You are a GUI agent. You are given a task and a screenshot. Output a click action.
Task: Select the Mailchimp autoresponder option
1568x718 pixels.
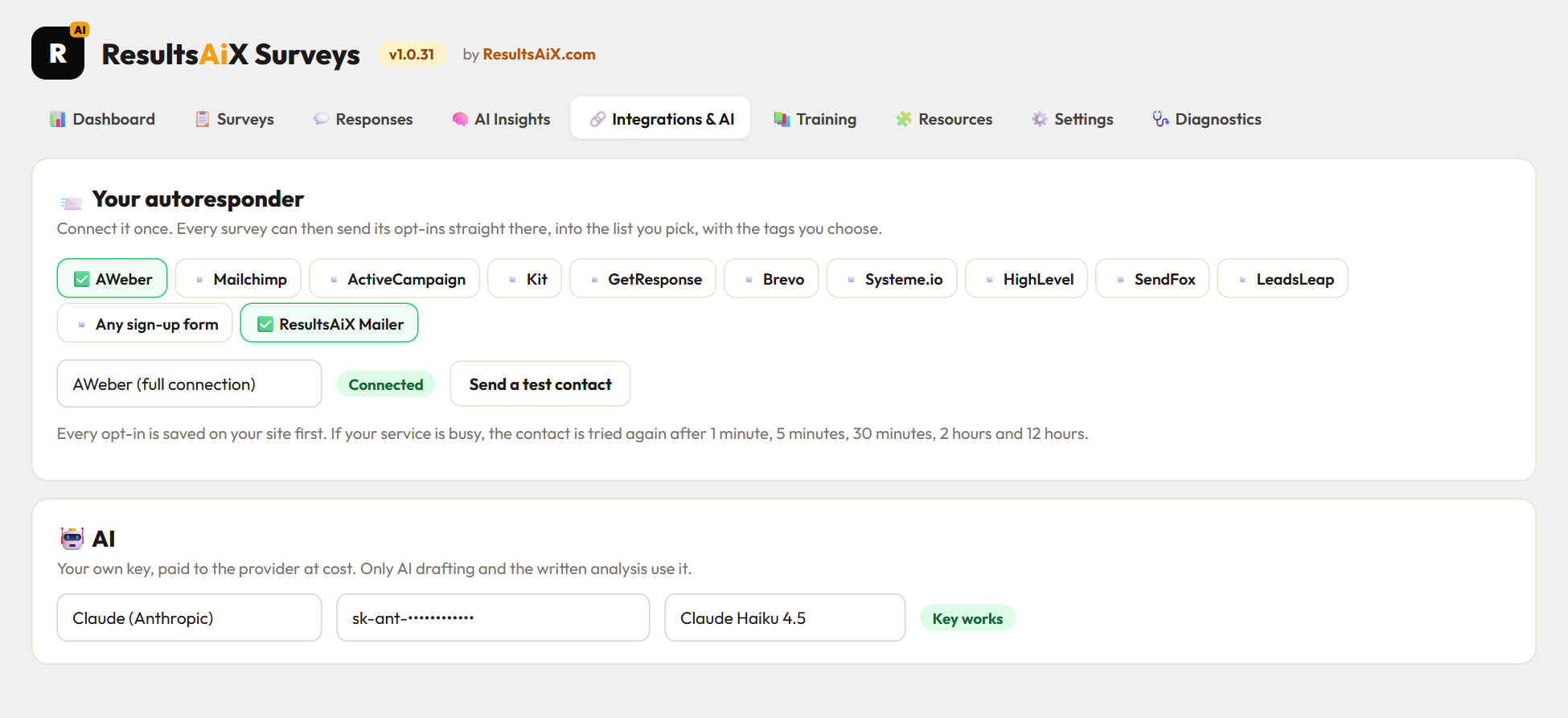[x=238, y=278]
